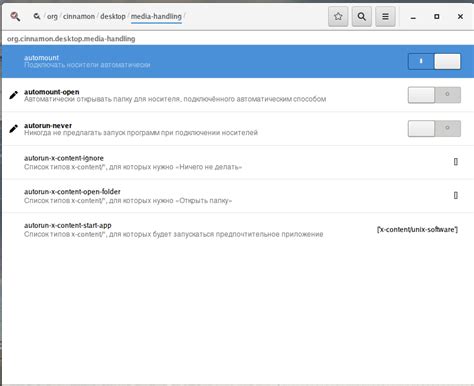474x386 pixels.
Task: Enable the autorun-never switch
Action: pos(434,129)
